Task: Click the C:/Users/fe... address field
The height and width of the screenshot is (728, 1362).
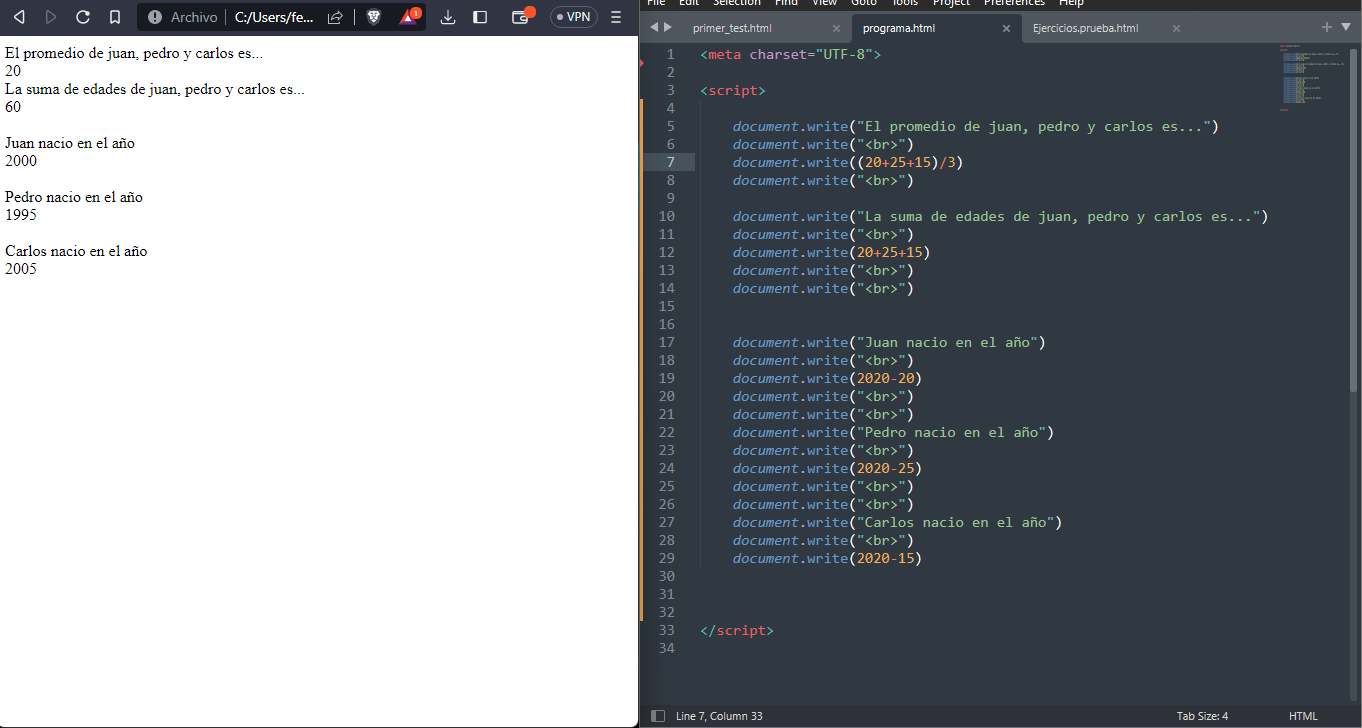Action: tap(273, 17)
